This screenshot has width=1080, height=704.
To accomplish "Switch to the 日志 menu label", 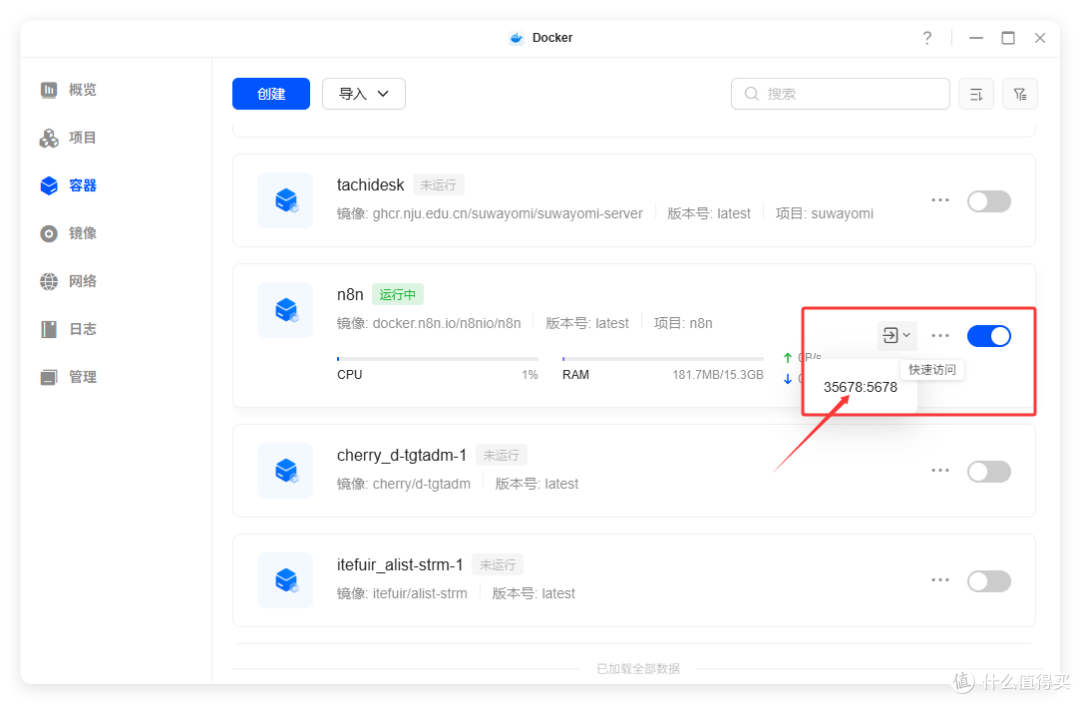I will coord(83,329).
